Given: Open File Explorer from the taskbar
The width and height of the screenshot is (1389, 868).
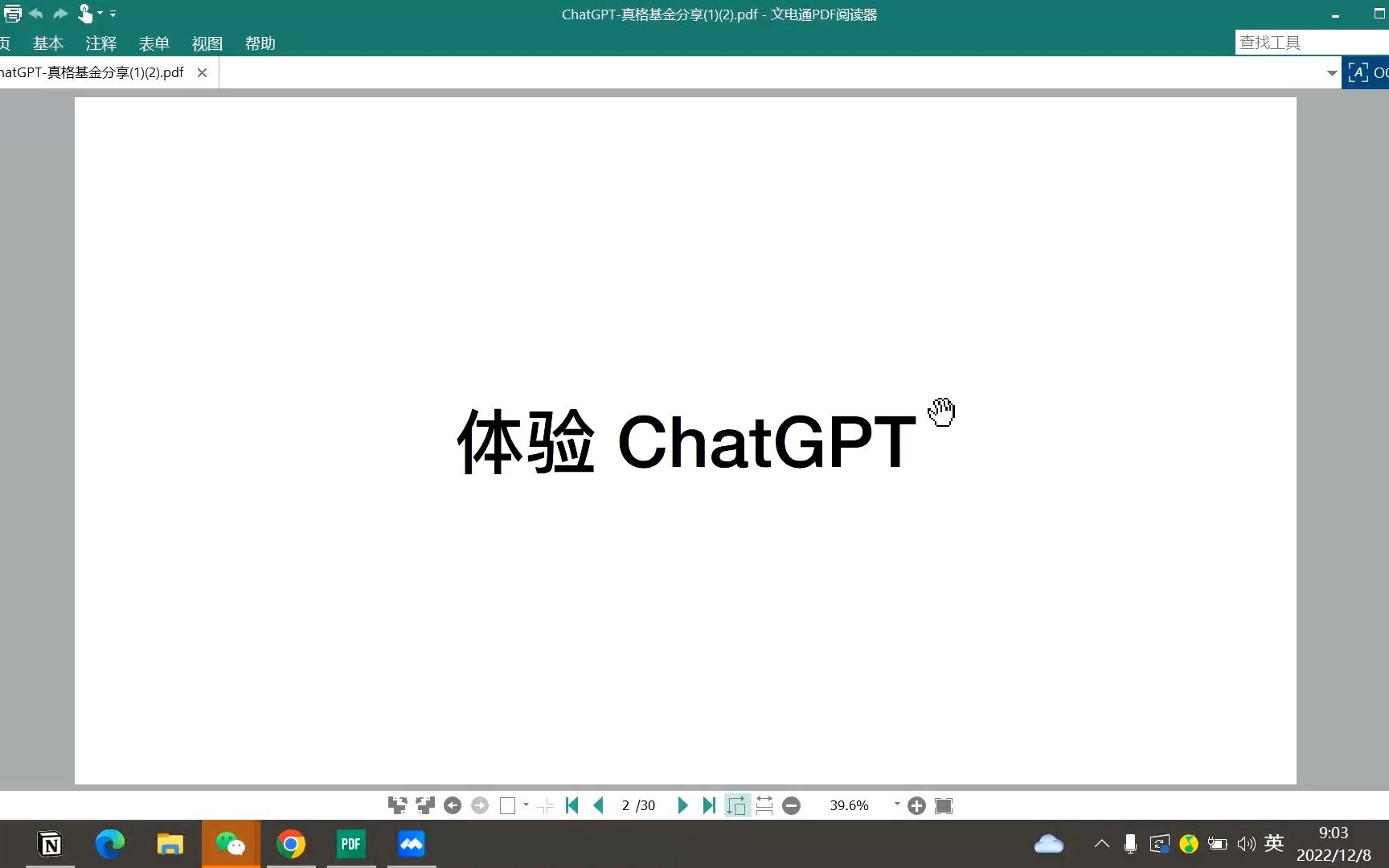Looking at the screenshot, I should point(170,844).
